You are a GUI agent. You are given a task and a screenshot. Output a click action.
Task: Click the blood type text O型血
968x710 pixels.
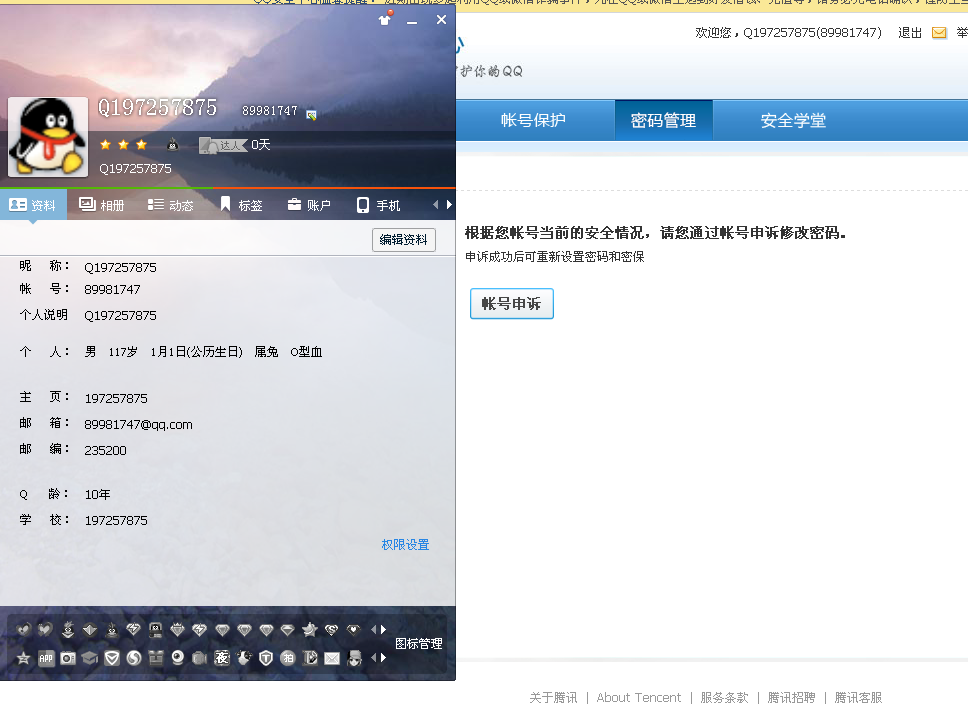(x=306, y=352)
